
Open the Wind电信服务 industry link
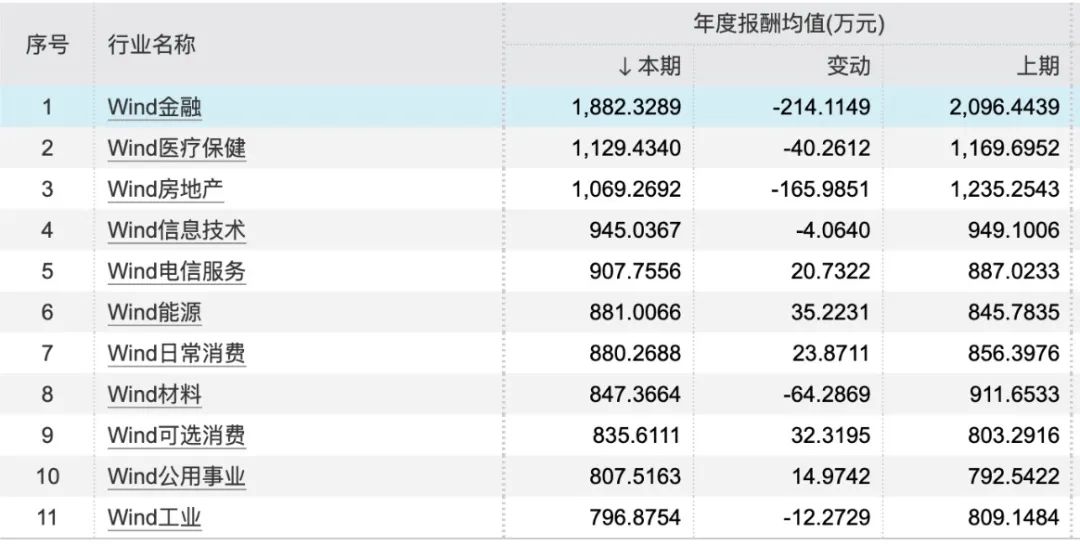tap(176, 271)
